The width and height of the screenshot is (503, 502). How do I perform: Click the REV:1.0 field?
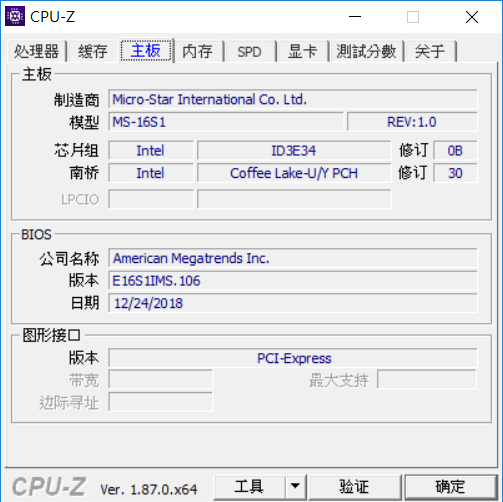[x=412, y=122]
